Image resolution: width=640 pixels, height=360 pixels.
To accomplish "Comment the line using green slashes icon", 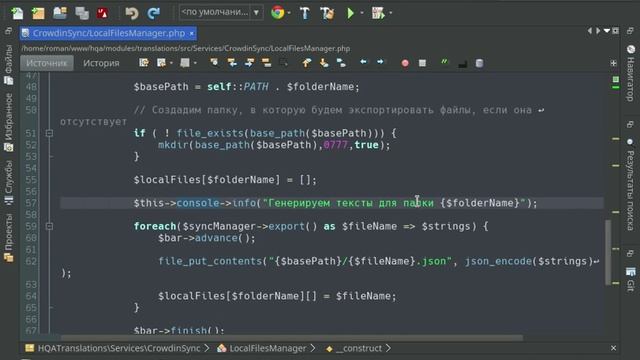I will click(x=444, y=62).
